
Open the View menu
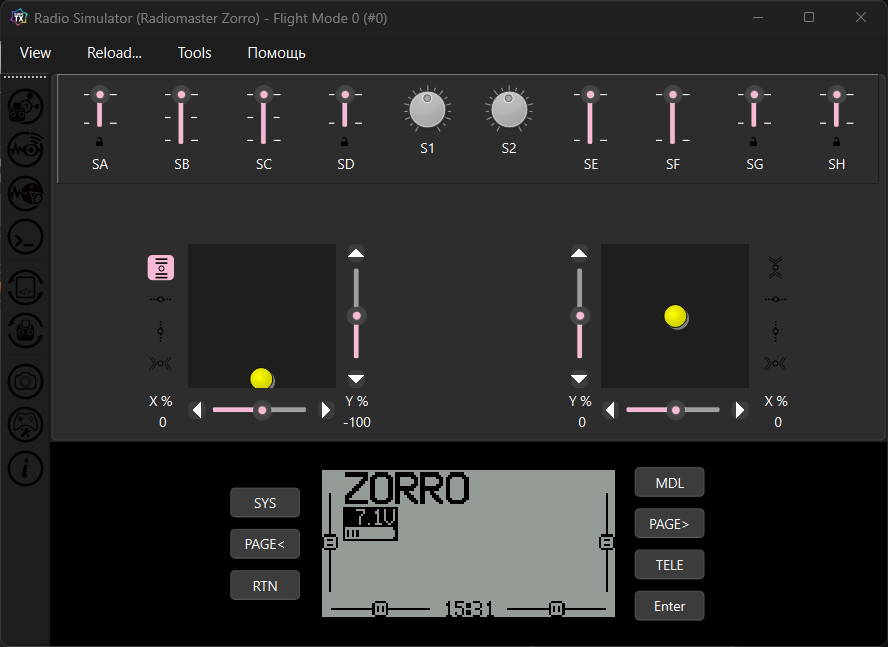click(x=35, y=53)
